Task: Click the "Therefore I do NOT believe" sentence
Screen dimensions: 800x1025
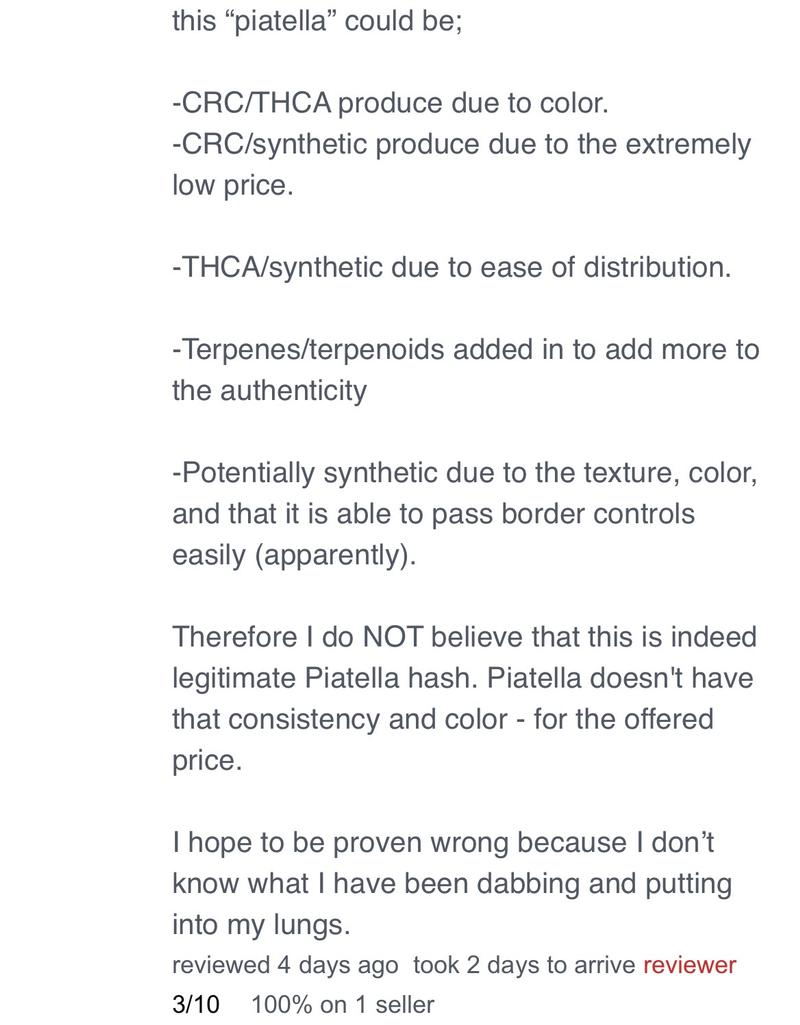Action: tap(464, 637)
